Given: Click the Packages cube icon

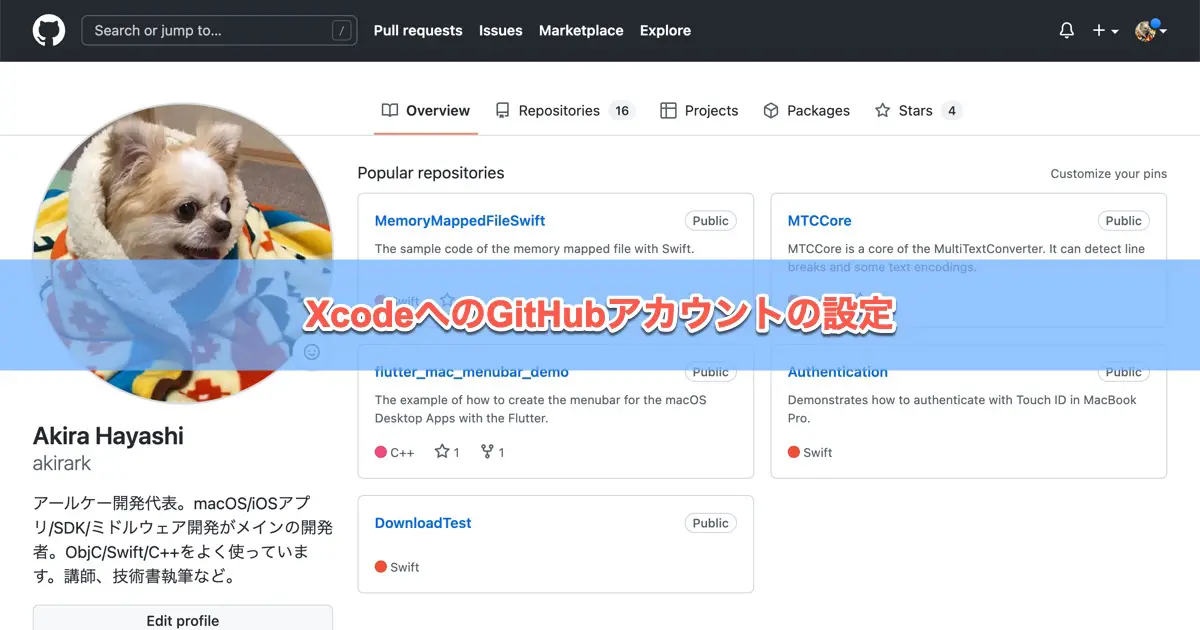Looking at the screenshot, I should point(771,111).
